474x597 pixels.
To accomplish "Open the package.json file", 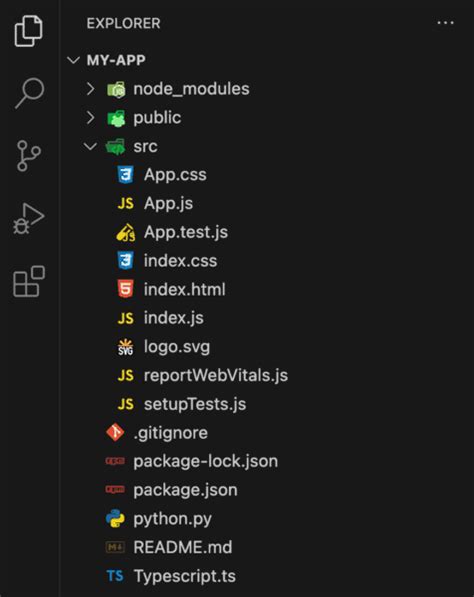I will (x=185, y=490).
